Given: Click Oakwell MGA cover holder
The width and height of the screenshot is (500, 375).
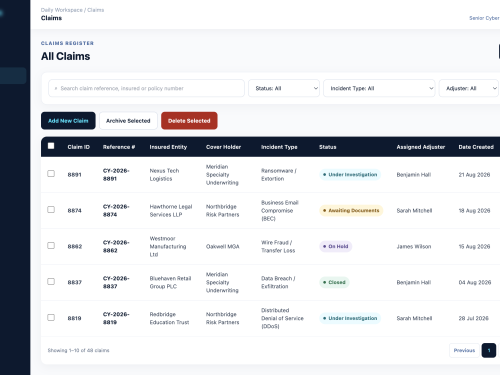Looking at the screenshot, I should click(223, 247).
